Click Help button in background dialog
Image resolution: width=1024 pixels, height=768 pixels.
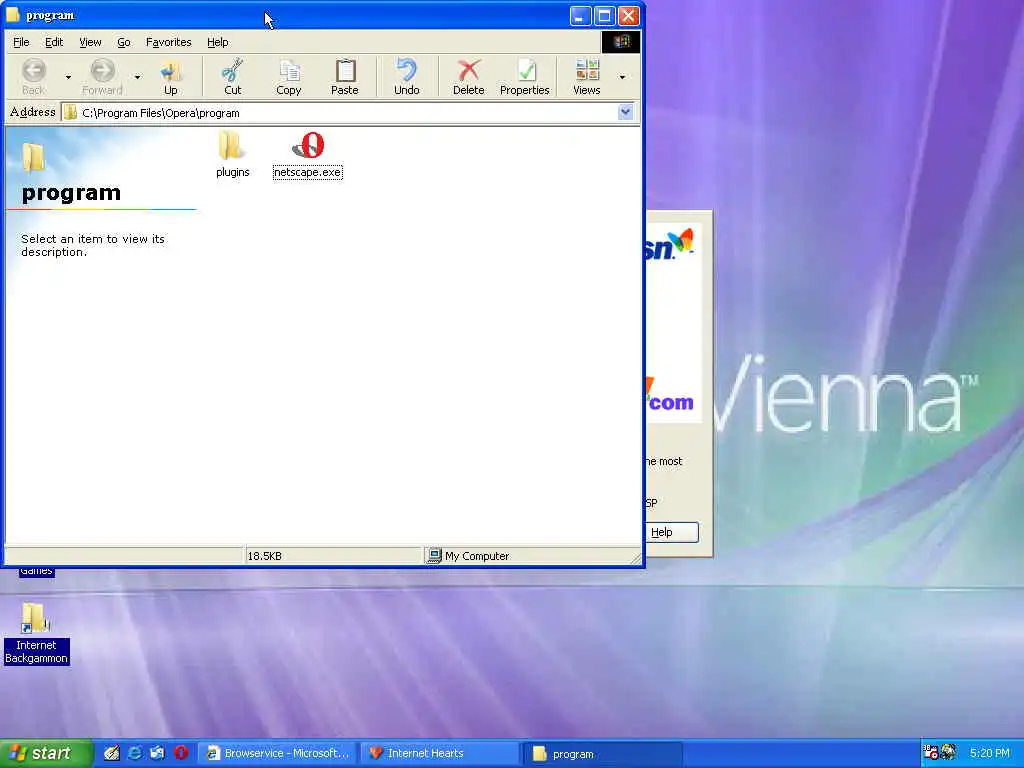point(672,532)
